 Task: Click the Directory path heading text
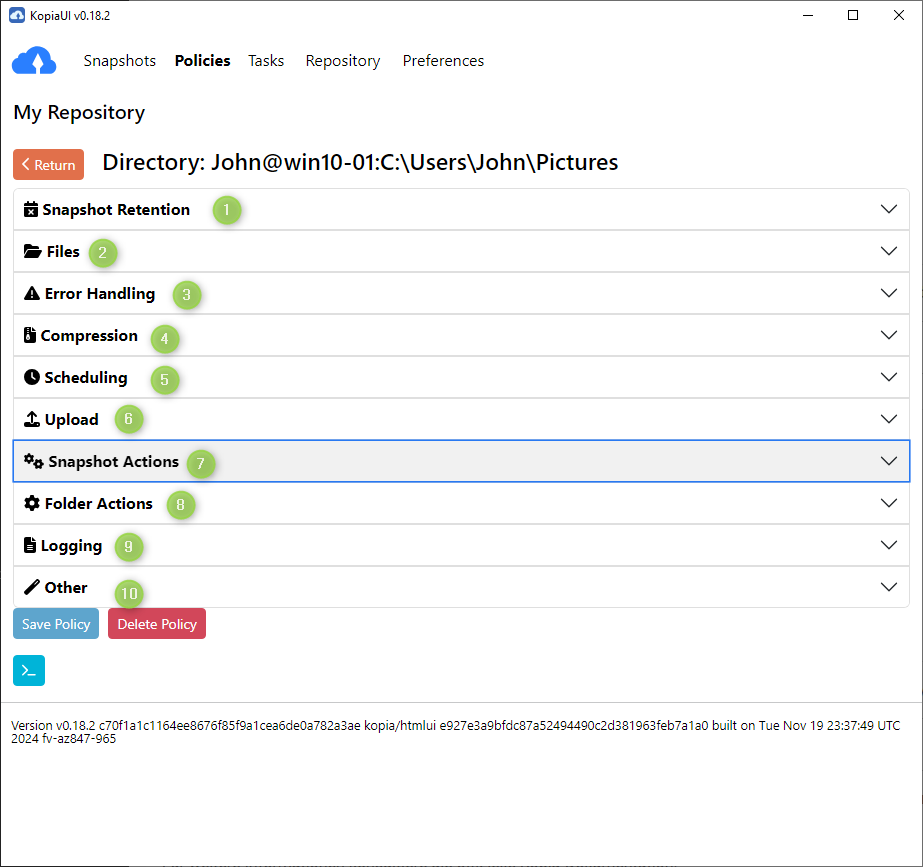[x=360, y=162]
